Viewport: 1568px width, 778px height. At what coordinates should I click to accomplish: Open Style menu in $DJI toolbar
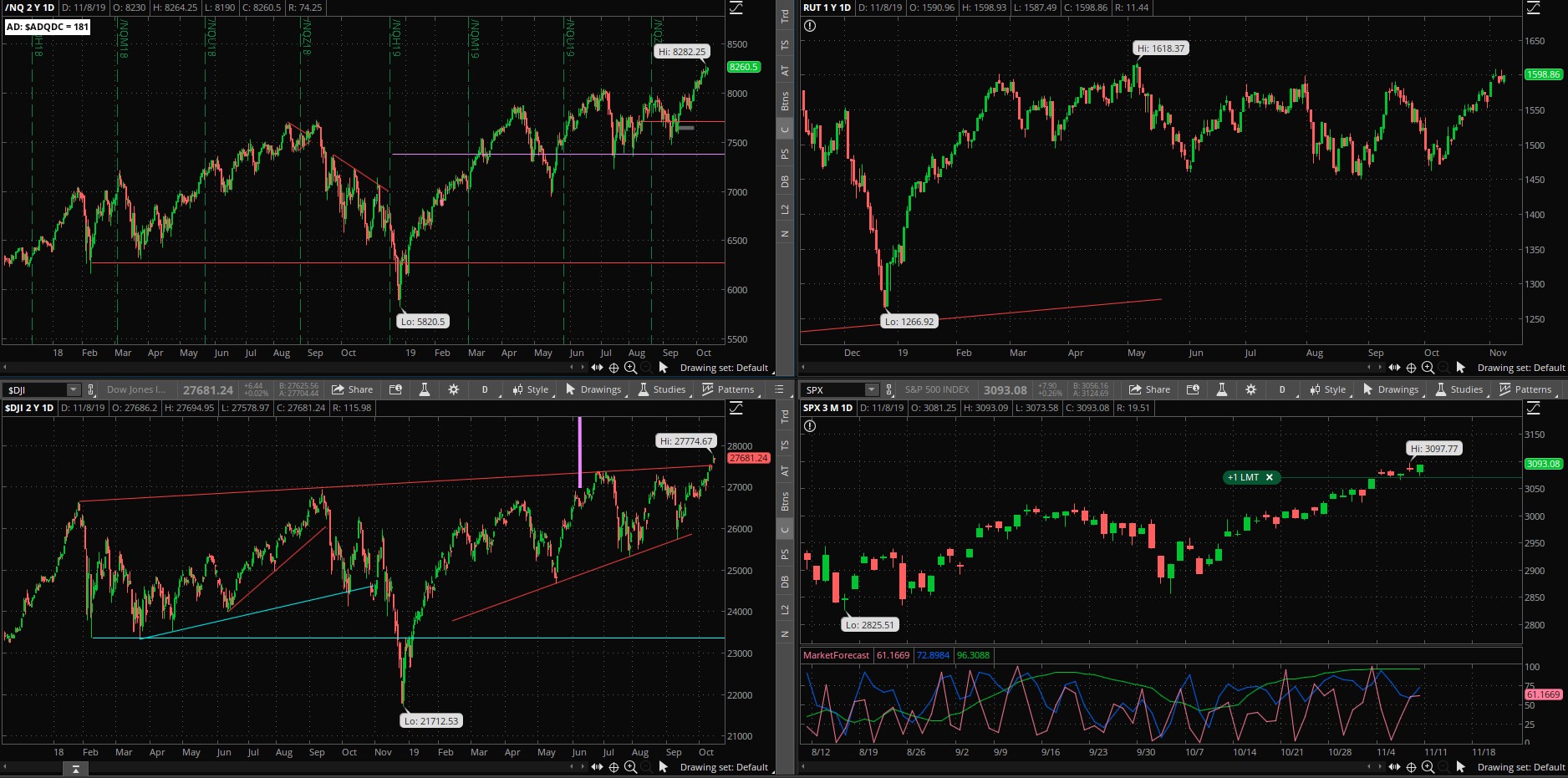click(531, 389)
